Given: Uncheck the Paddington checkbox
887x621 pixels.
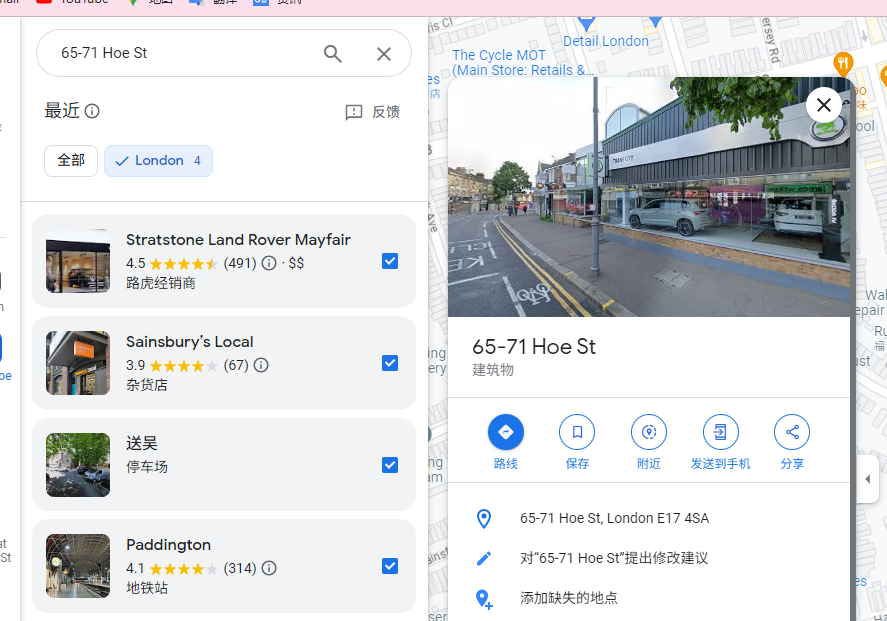Looking at the screenshot, I should tap(390, 566).
